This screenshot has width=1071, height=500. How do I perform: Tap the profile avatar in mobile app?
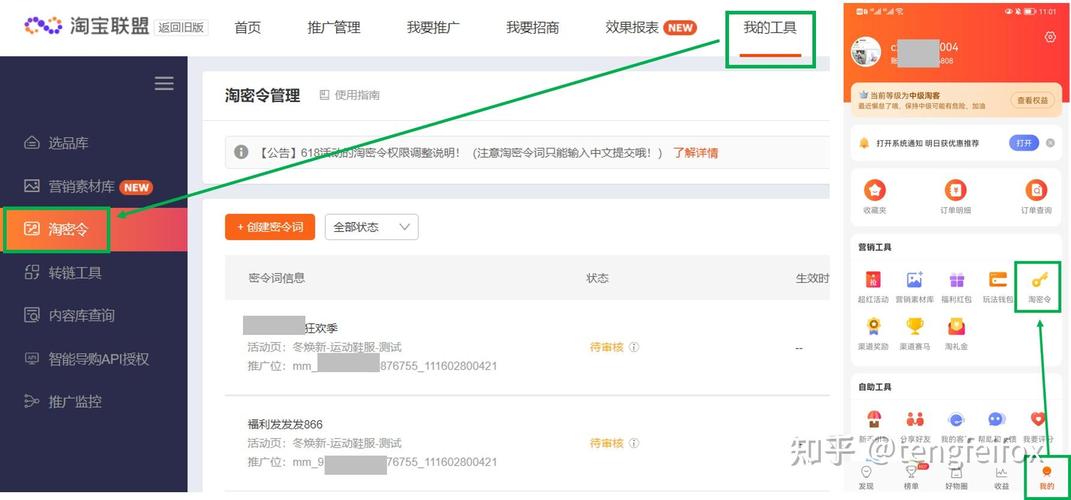(x=867, y=52)
